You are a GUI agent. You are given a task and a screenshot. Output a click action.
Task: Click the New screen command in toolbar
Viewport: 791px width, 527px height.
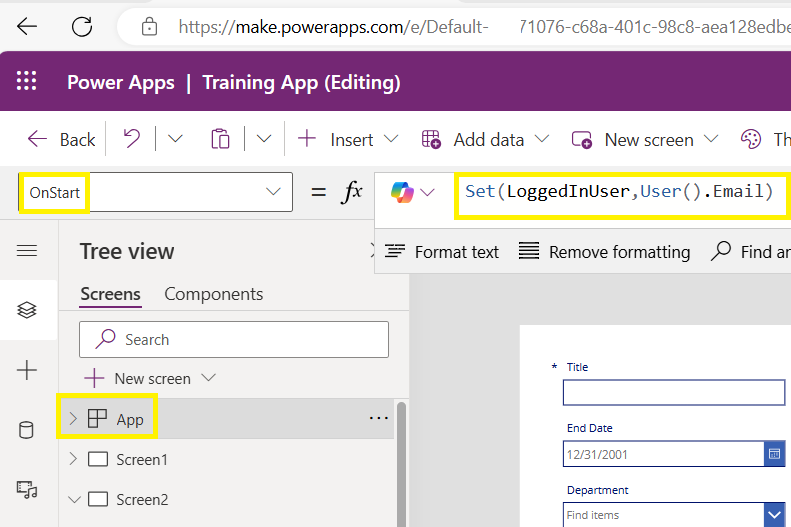pyautogui.click(x=644, y=139)
